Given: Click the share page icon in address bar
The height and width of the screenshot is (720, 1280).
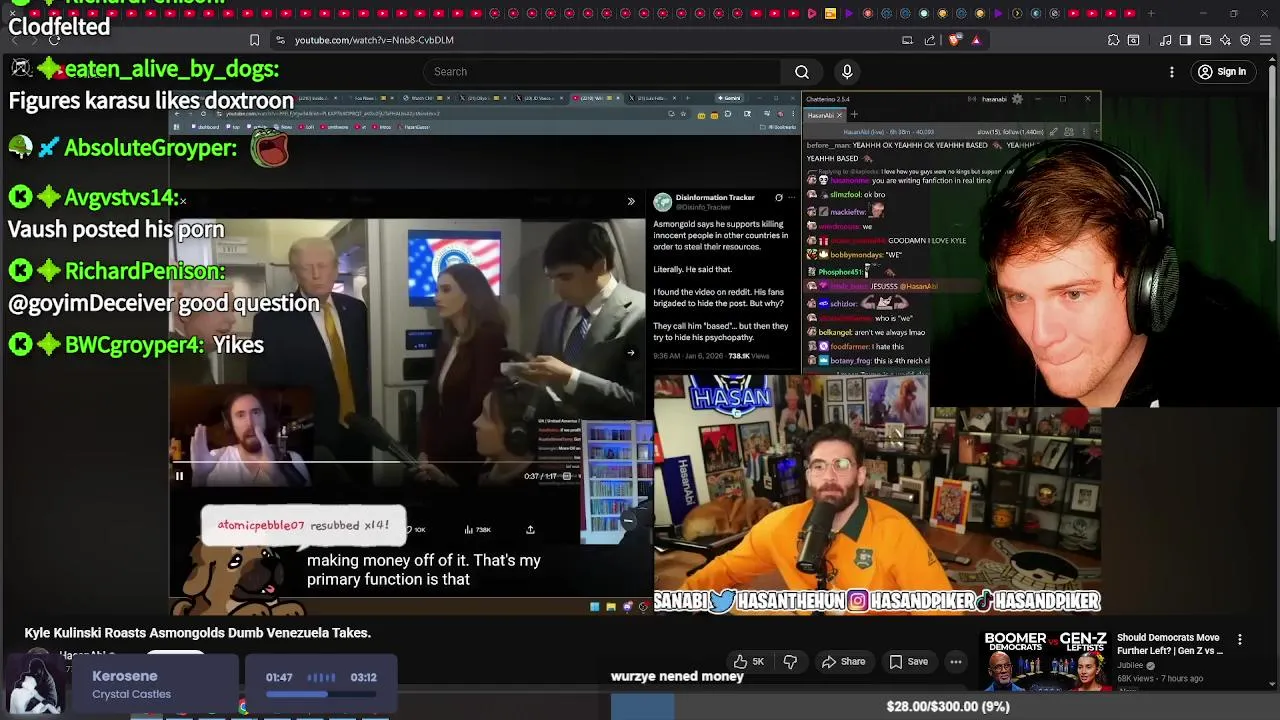Looking at the screenshot, I should pos(930,40).
